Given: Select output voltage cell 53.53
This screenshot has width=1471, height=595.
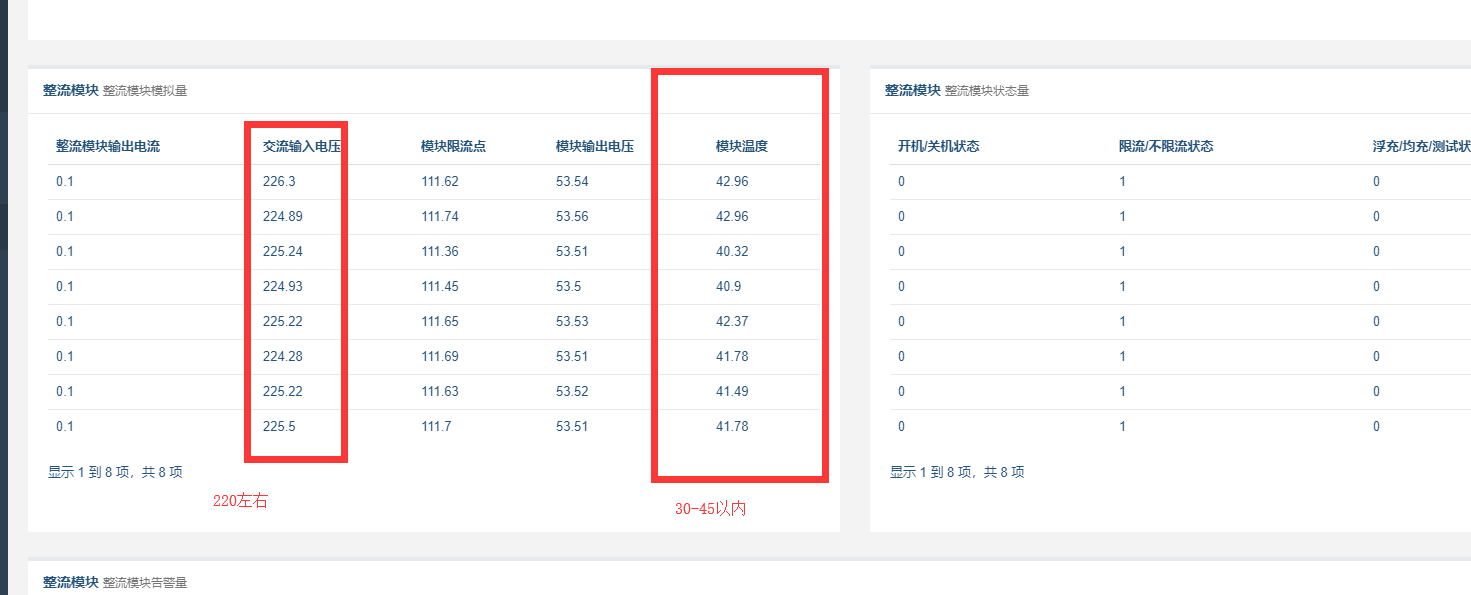Looking at the screenshot, I should pos(572,321).
